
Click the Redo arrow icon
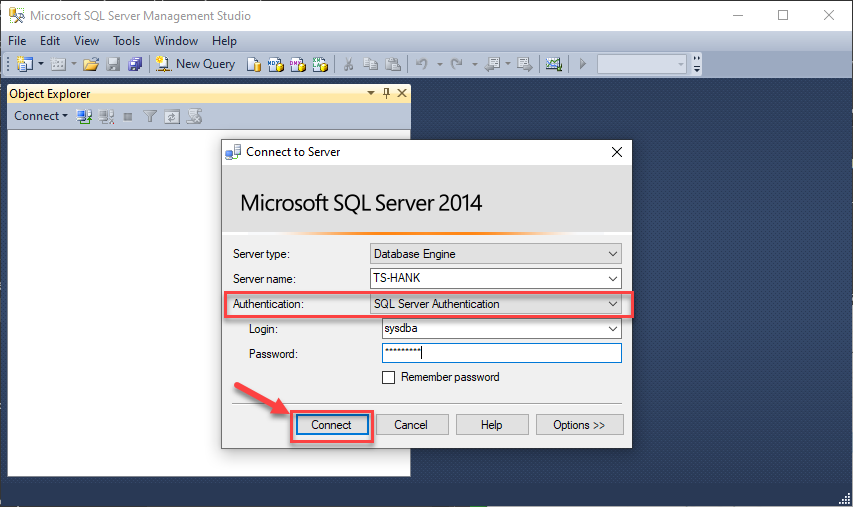point(457,64)
